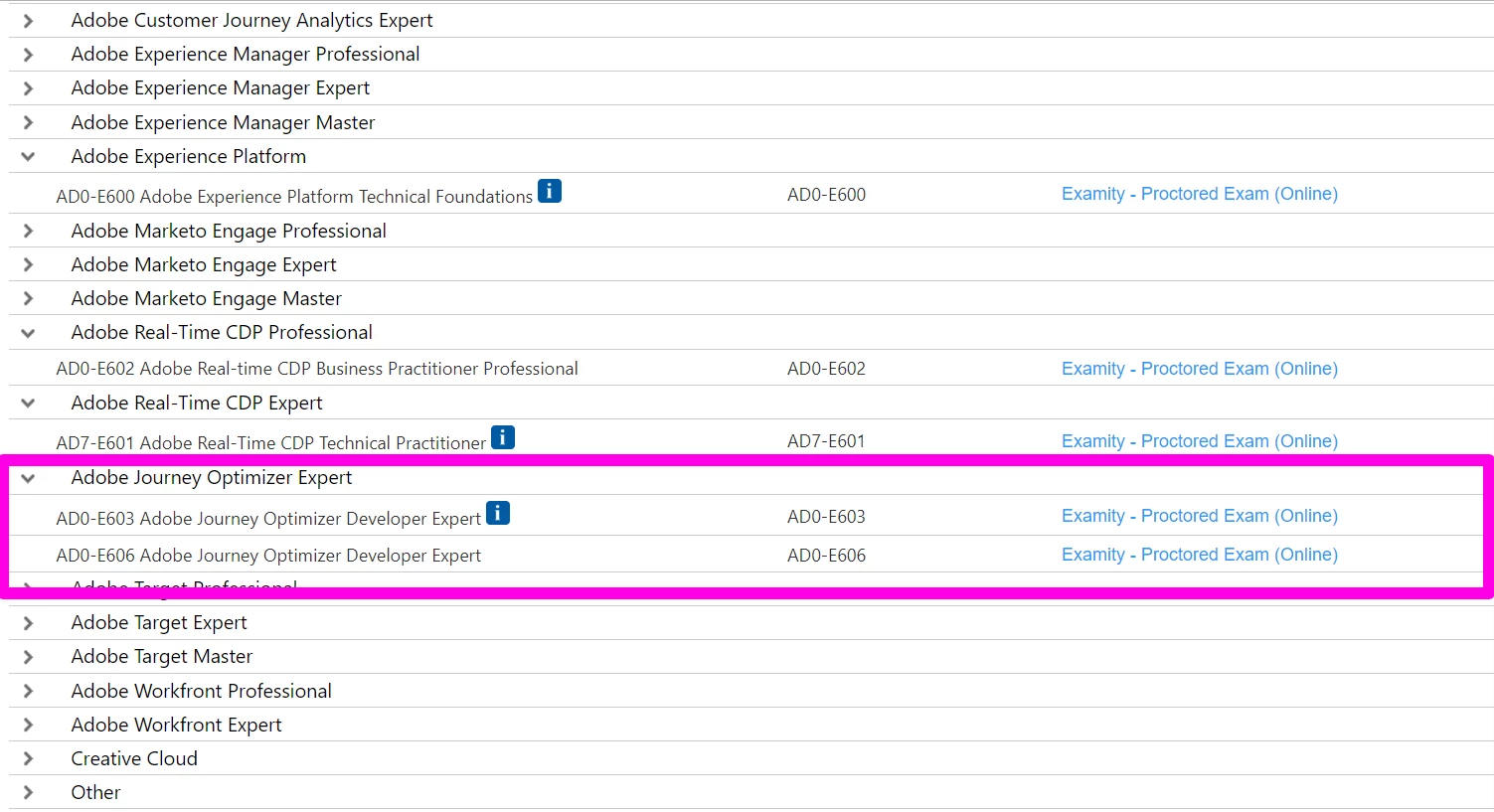Expand Adobe Experience Manager Master section

pyautogui.click(x=28, y=122)
